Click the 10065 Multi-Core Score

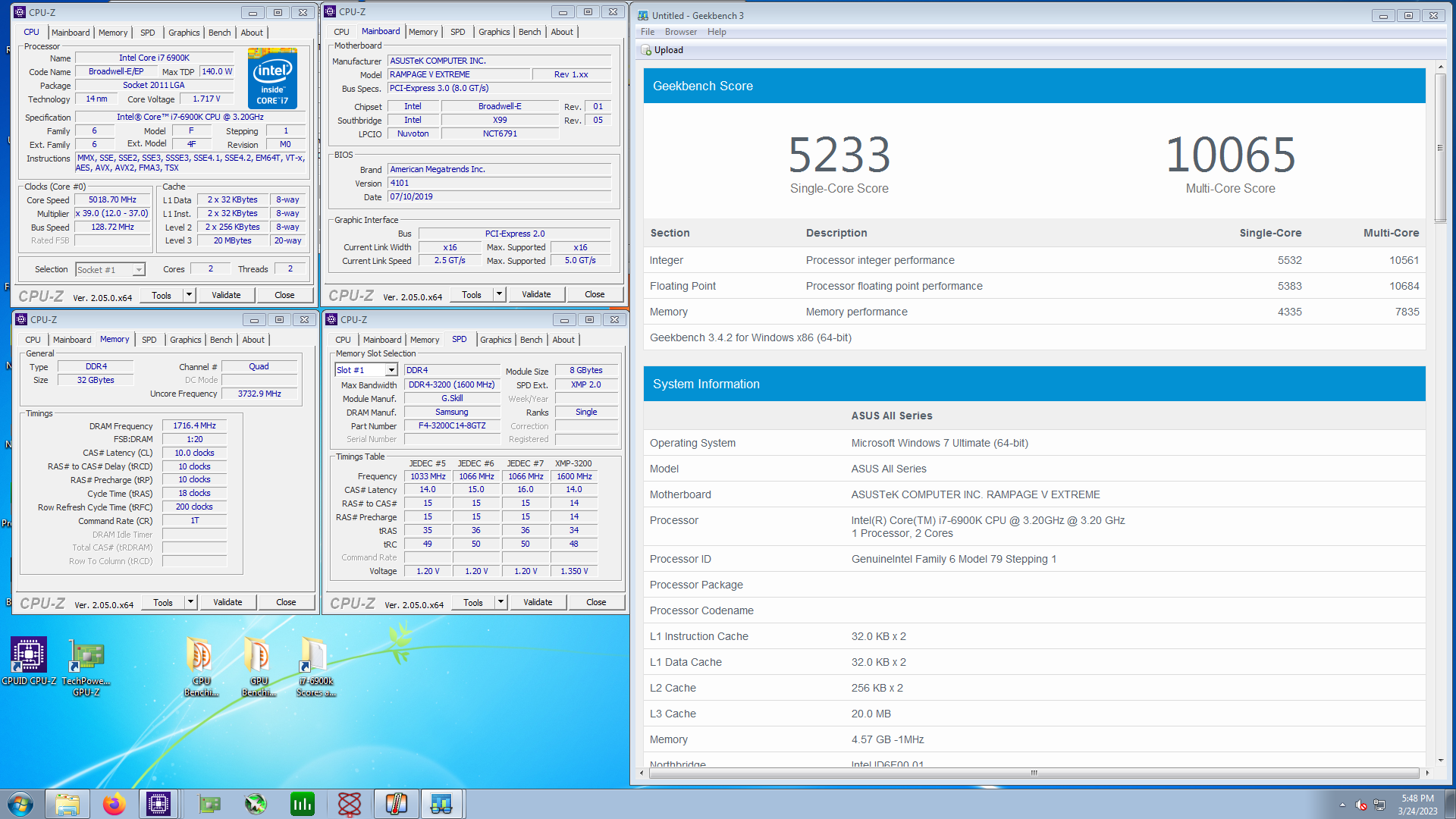point(1230,154)
